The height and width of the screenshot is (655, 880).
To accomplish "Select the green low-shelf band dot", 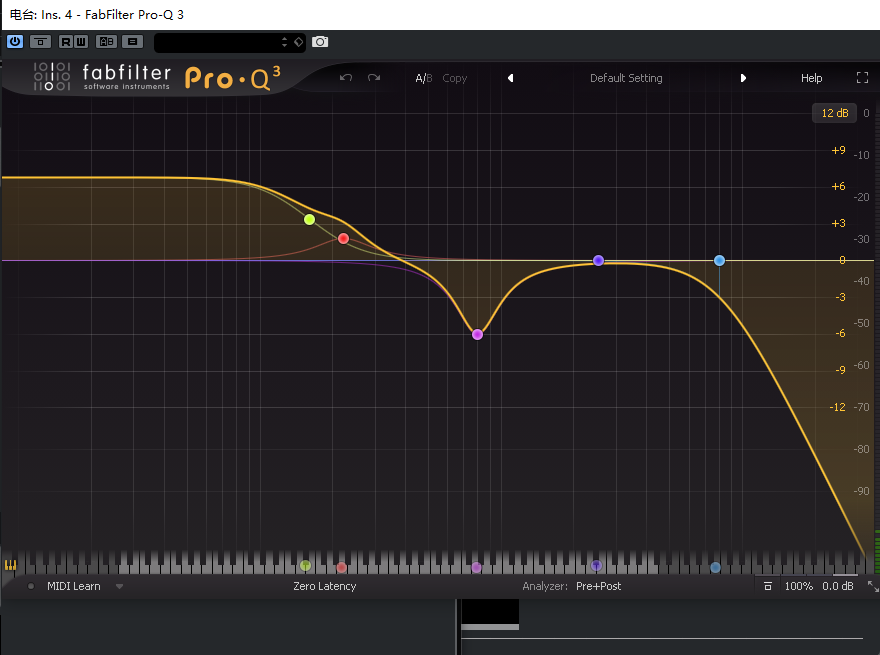I will click(309, 219).
